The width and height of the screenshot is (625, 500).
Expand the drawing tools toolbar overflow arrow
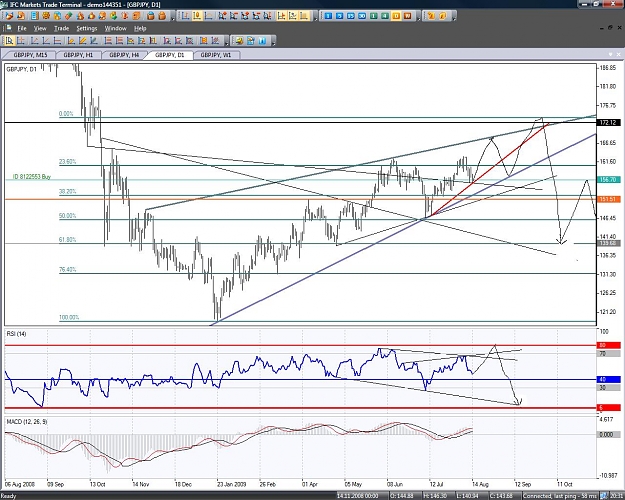click(226, 43)
